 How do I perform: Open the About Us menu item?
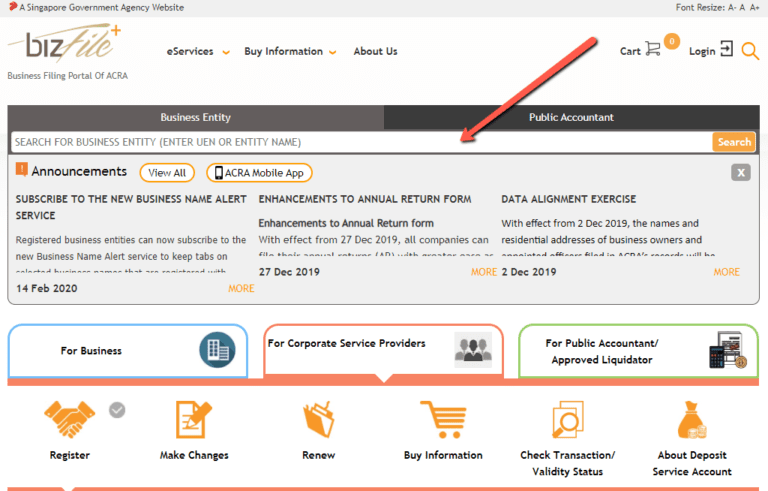tap(375, 52)
